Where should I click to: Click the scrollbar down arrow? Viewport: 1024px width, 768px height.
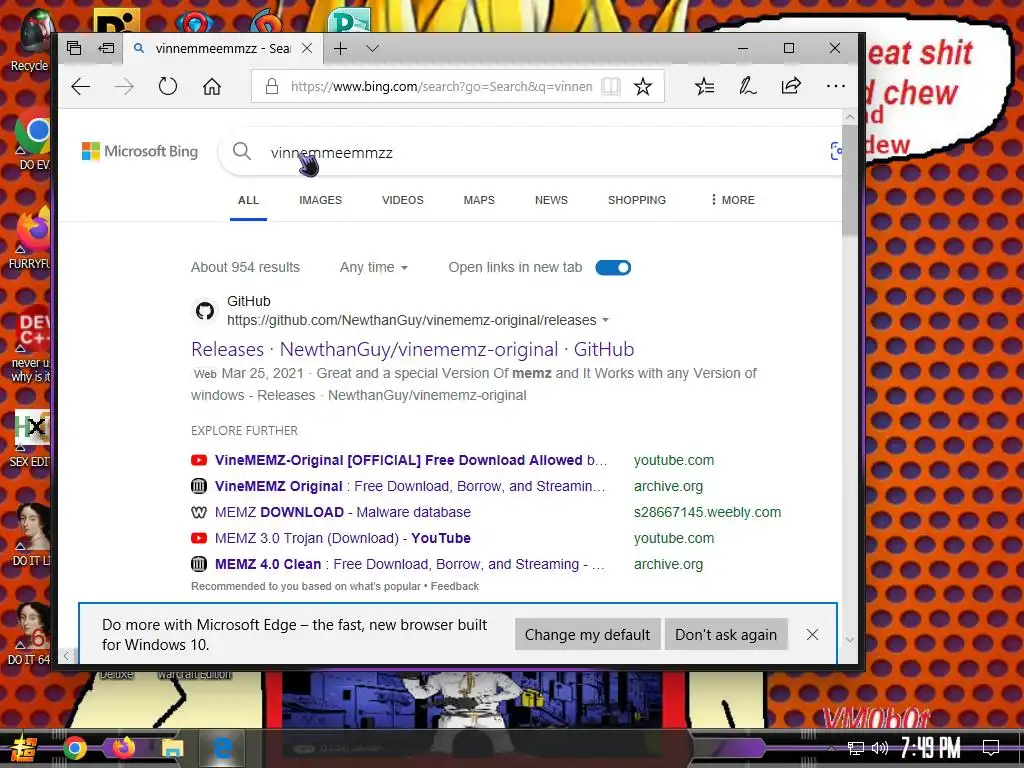(850, 640)
